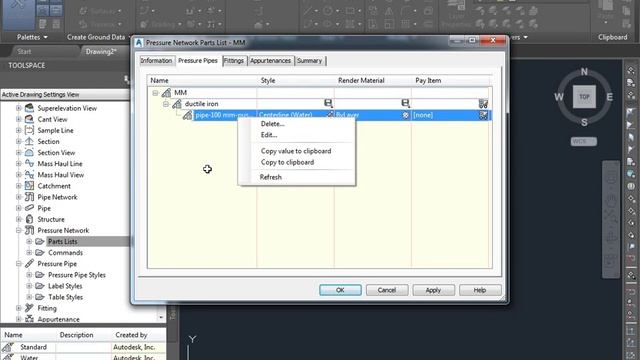Click the Pipe Network icon

[29, 197]
